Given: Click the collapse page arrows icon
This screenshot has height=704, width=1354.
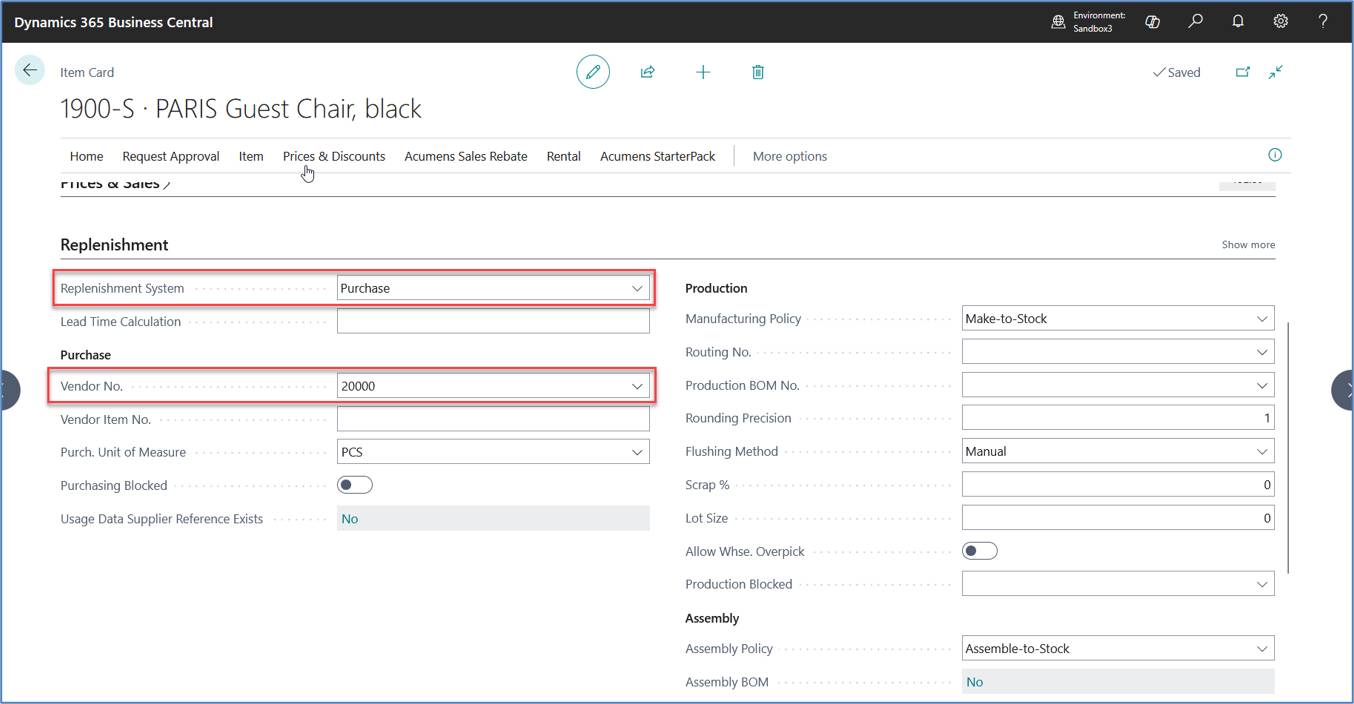Looking at the screenshot, I should [x=1276, y=72].
